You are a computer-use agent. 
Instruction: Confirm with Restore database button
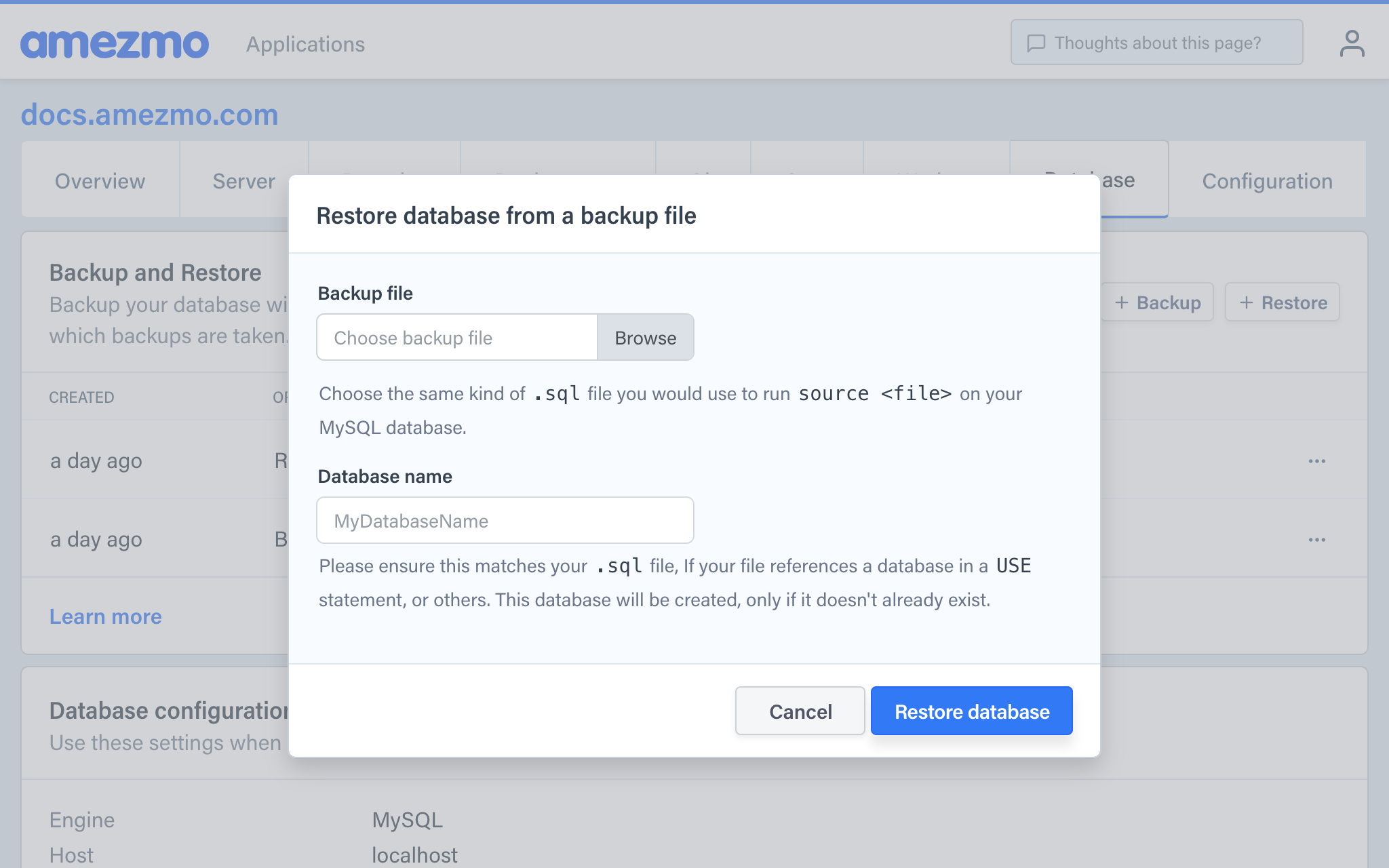pos(971,711)
